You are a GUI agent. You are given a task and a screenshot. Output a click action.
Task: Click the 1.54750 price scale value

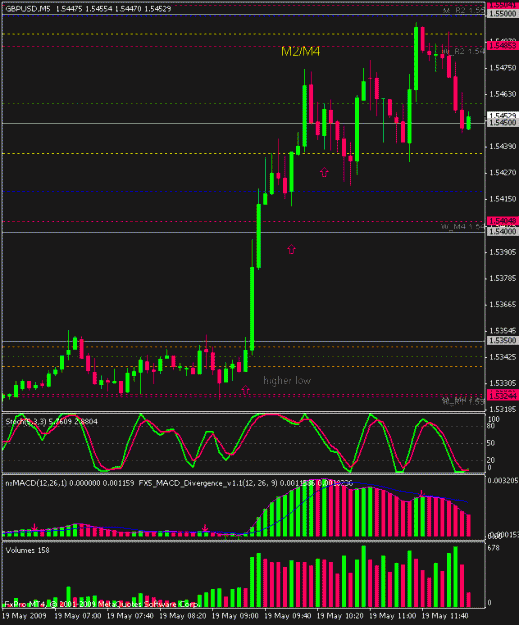point(503,68)
